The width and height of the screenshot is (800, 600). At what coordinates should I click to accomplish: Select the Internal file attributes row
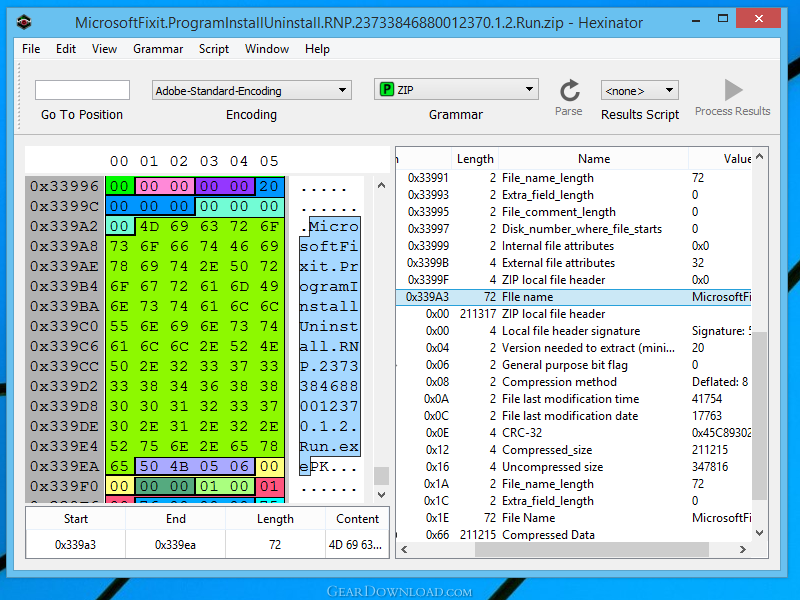click(x=573, y=246)
